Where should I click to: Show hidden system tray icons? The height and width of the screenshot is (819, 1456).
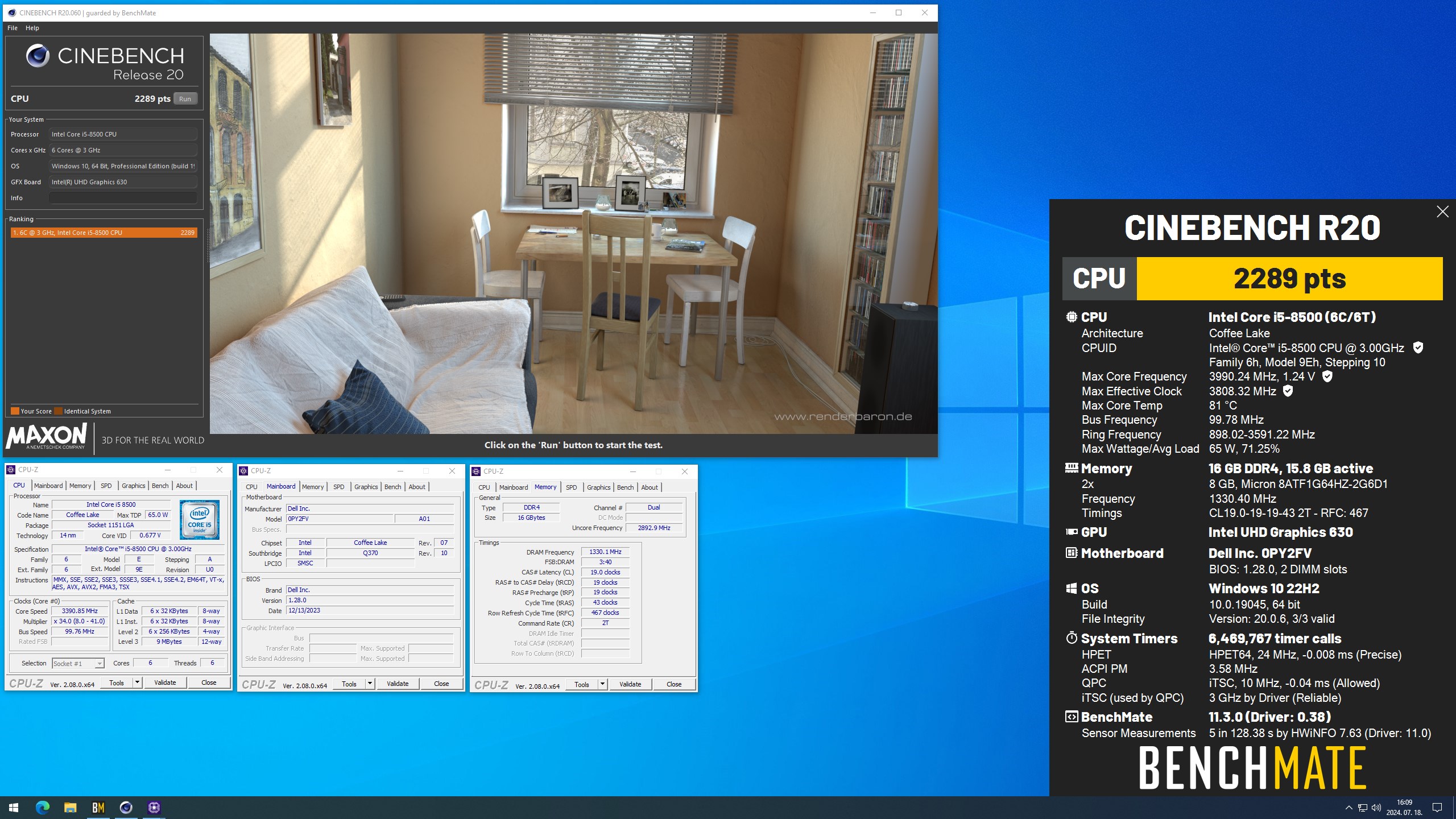[1349, 808]
